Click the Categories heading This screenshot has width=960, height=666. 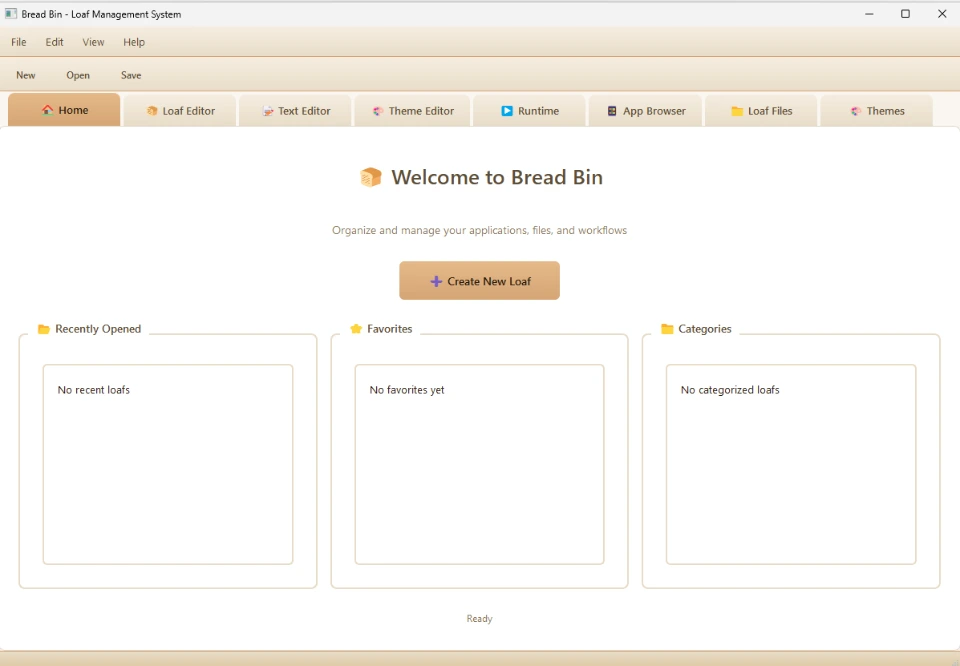(x=705, y=329)
